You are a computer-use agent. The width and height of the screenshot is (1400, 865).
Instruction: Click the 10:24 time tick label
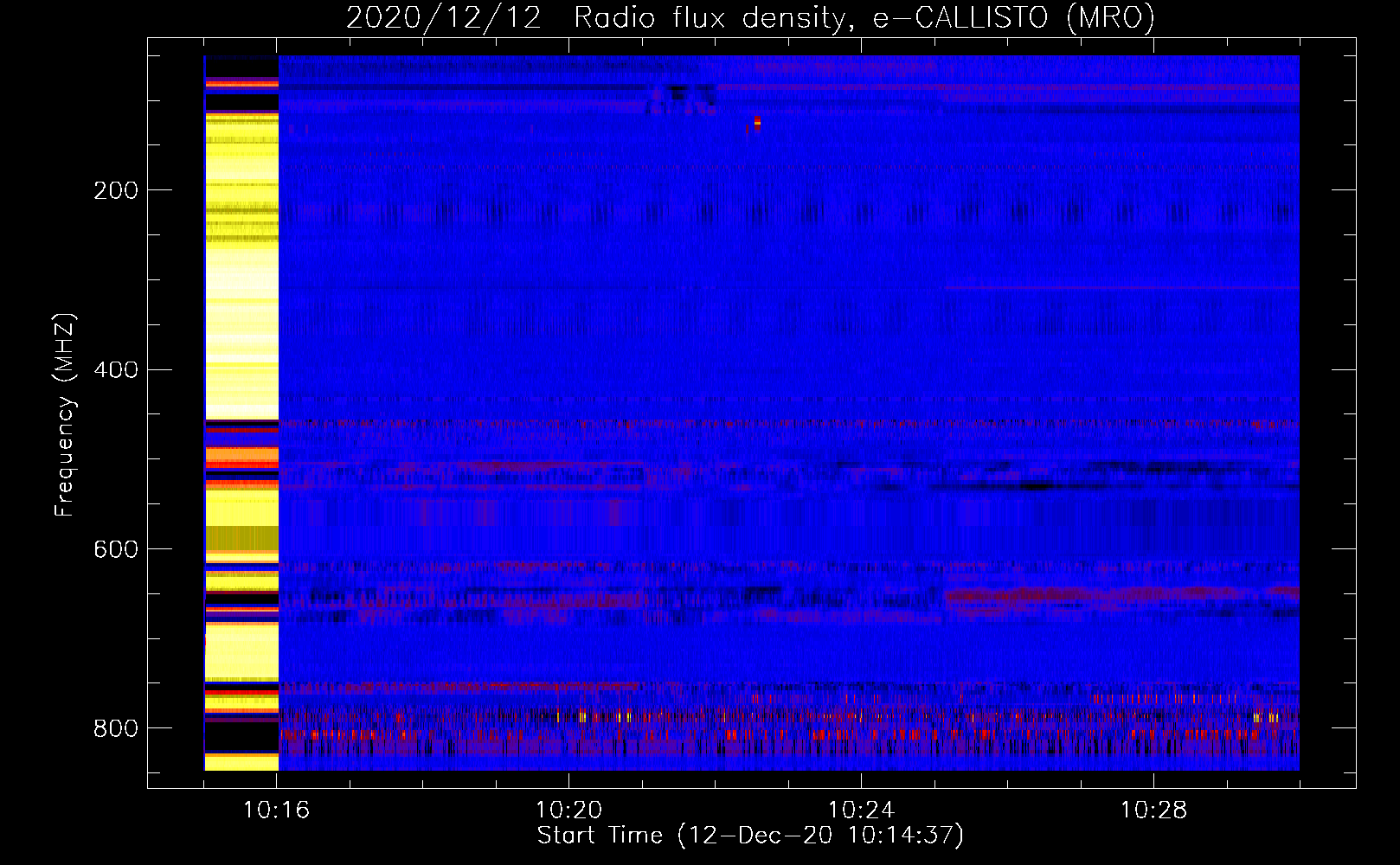pyautogui.click(x=862, y=811)
